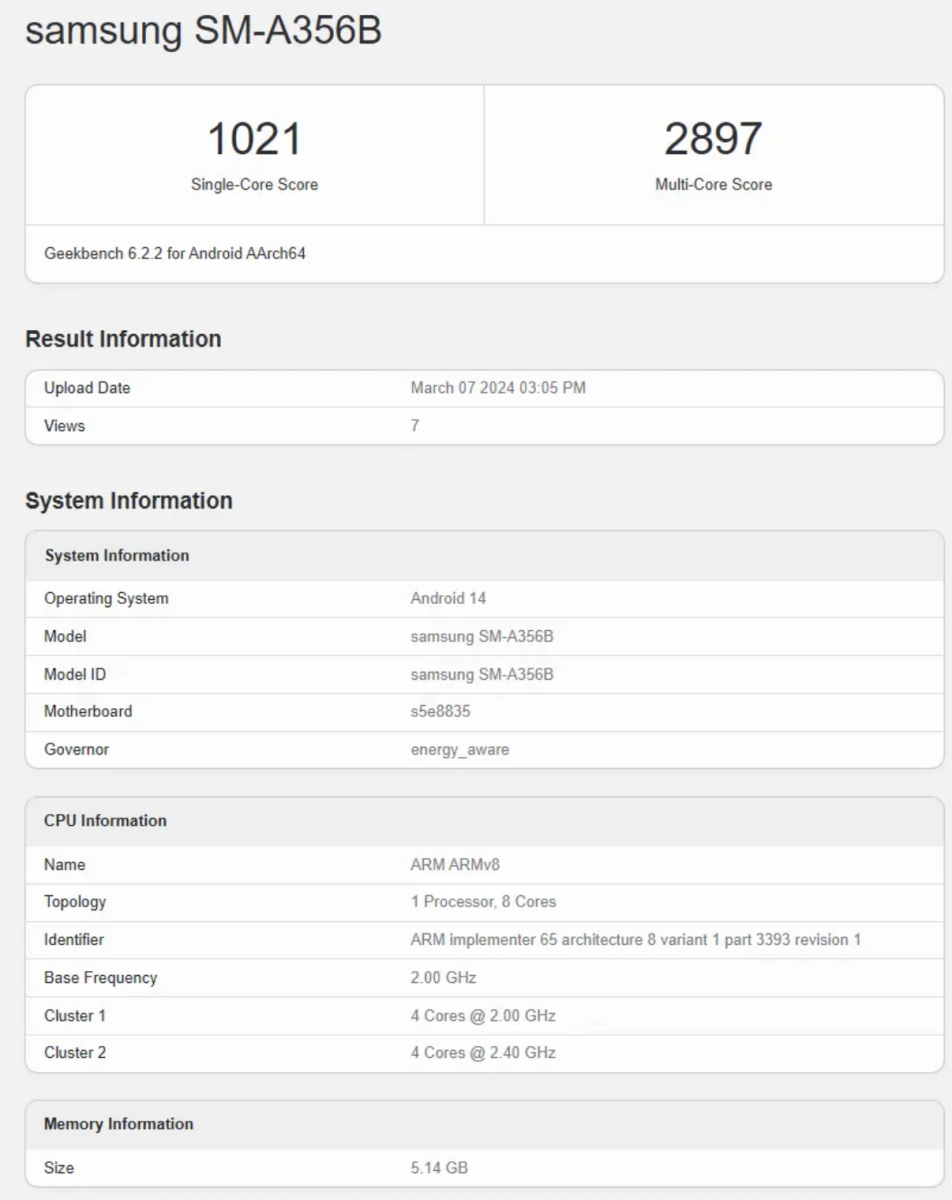Screen dimensions: 952x1200
Task: Click the ARM ARMv8 CPU name value
Action: (455, 865)
